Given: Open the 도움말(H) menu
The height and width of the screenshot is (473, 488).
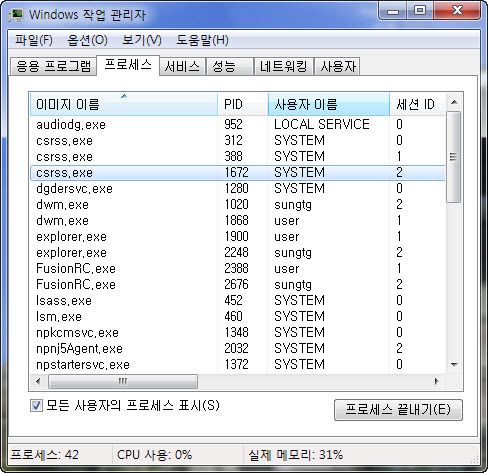Looking at the screenshot, I should point(202,40).
